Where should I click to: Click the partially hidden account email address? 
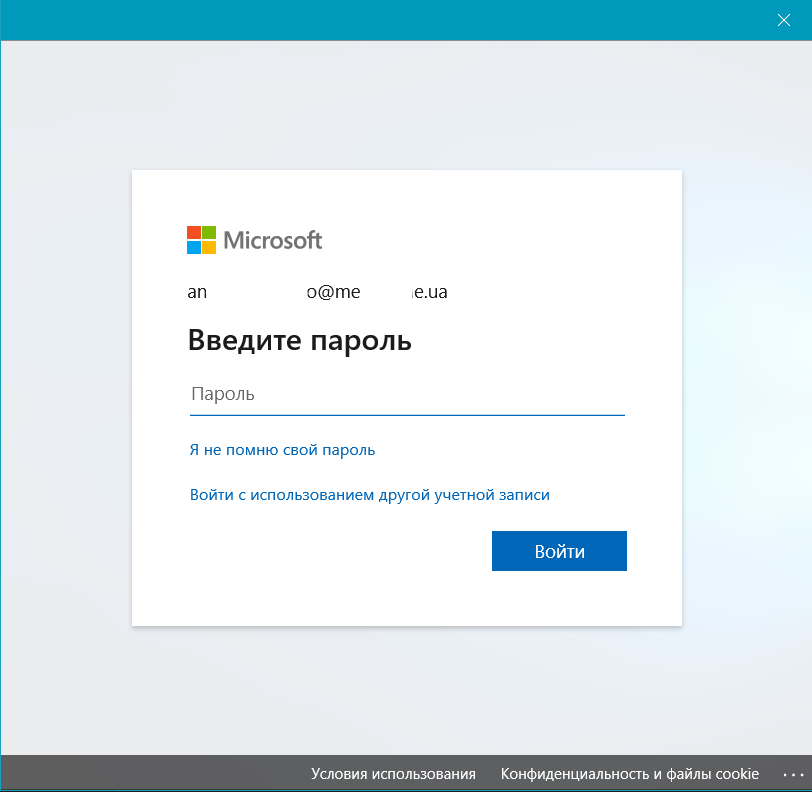317,292
